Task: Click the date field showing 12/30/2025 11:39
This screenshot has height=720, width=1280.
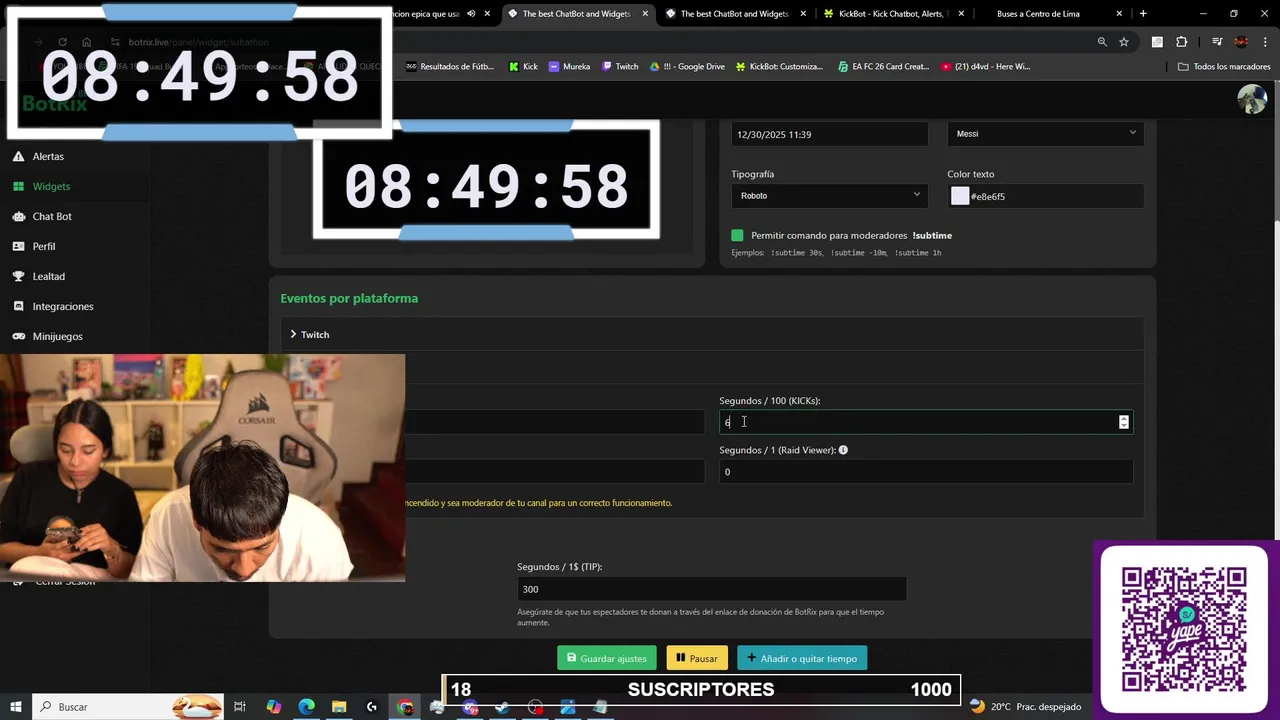Action: coord(829,134)
